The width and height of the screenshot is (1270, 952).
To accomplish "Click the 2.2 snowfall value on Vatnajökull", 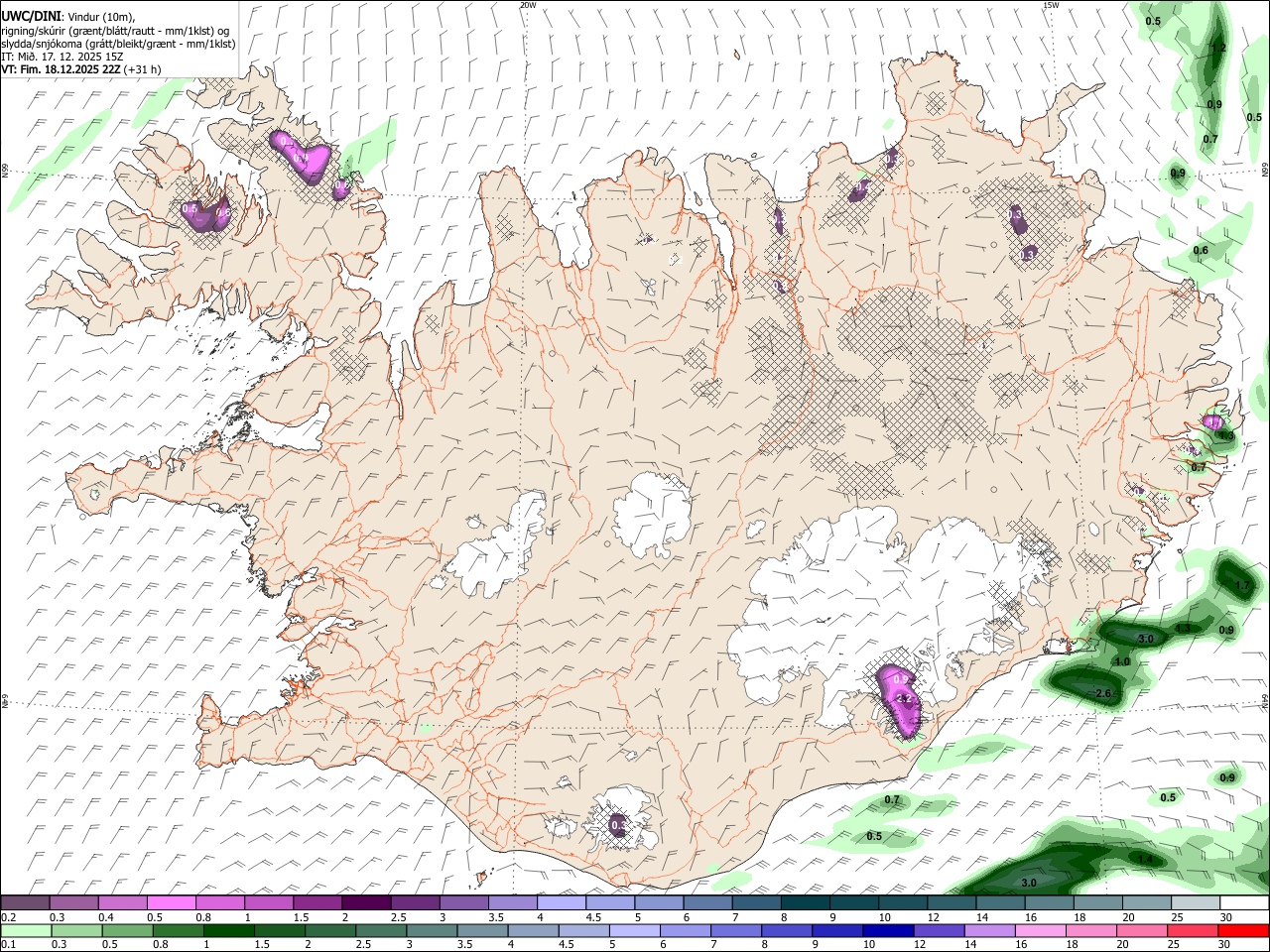I will click(903, 699).
